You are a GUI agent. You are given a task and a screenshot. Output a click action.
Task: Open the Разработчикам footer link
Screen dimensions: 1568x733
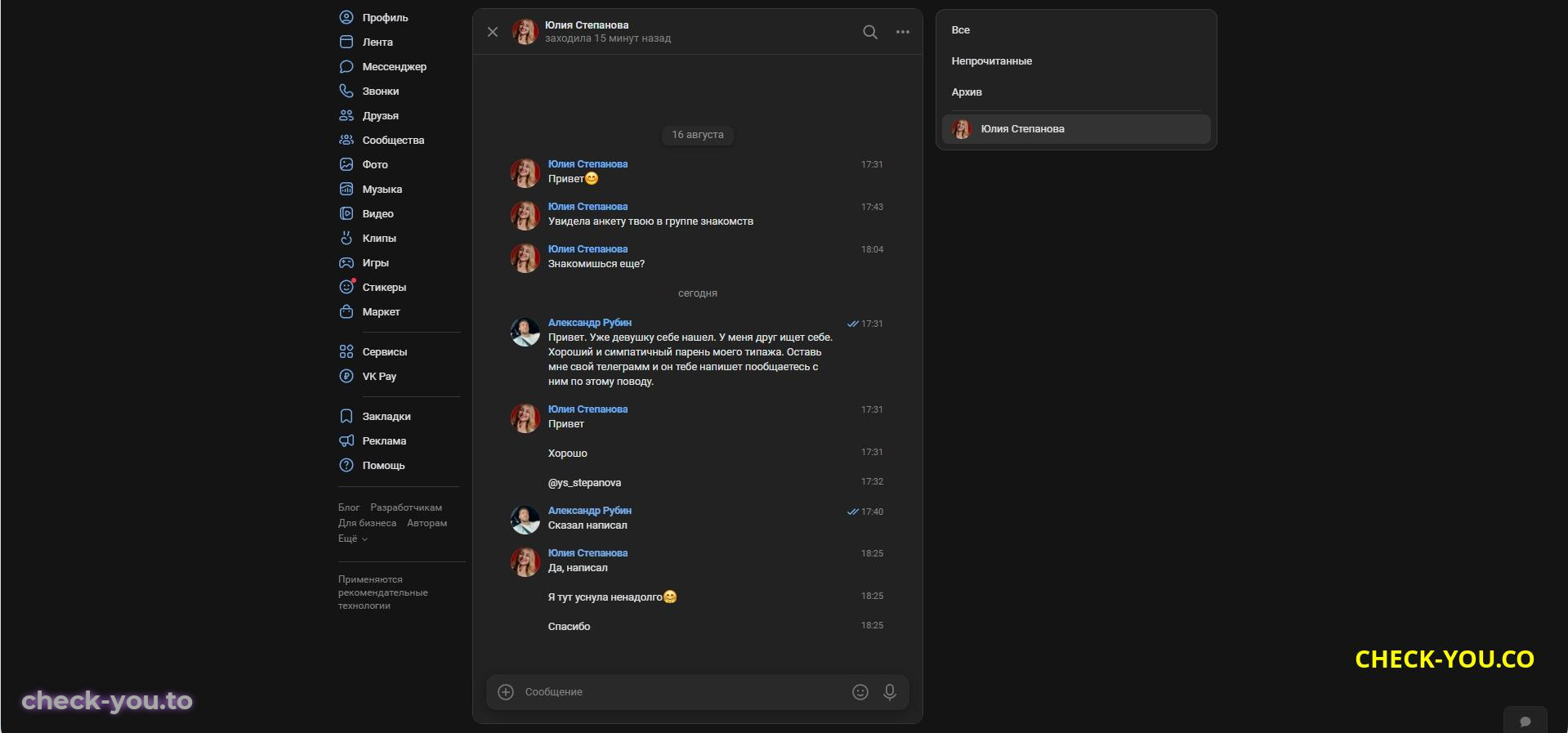click(x=406, y=507)
